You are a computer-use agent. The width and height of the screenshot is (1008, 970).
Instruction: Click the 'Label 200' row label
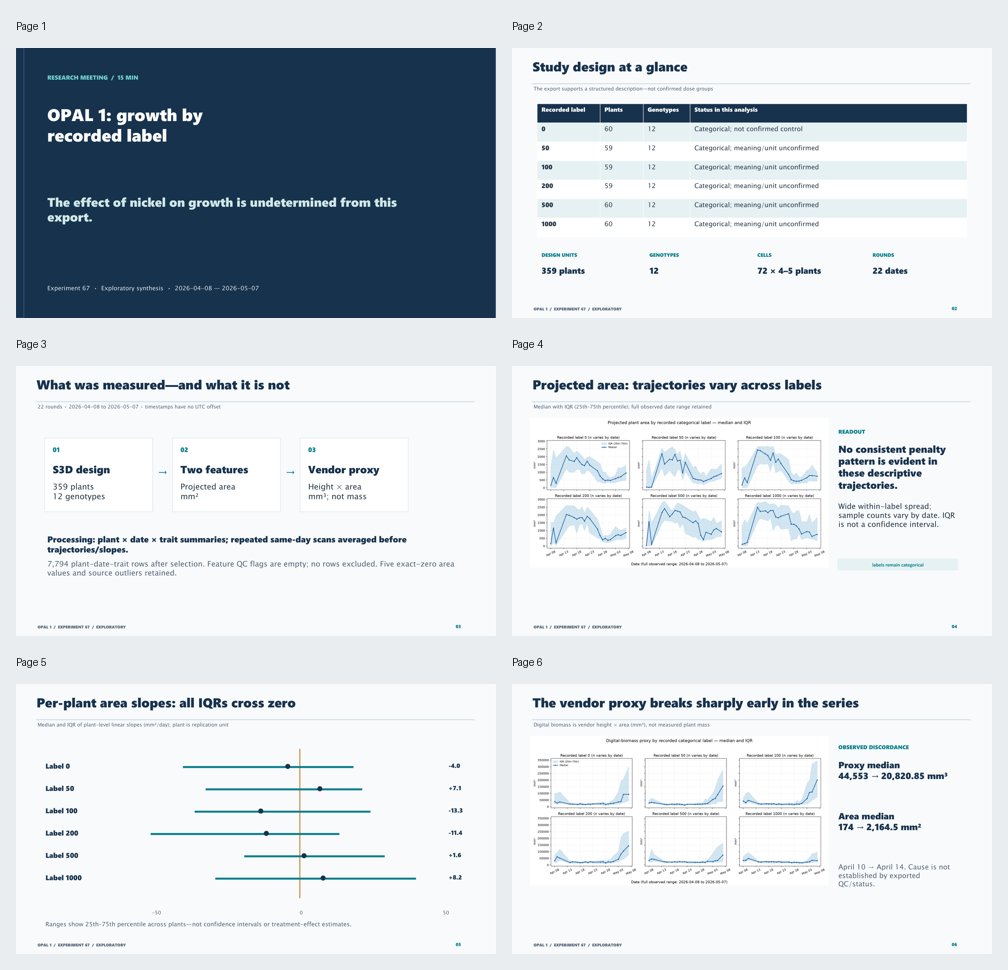pos(62,833)
